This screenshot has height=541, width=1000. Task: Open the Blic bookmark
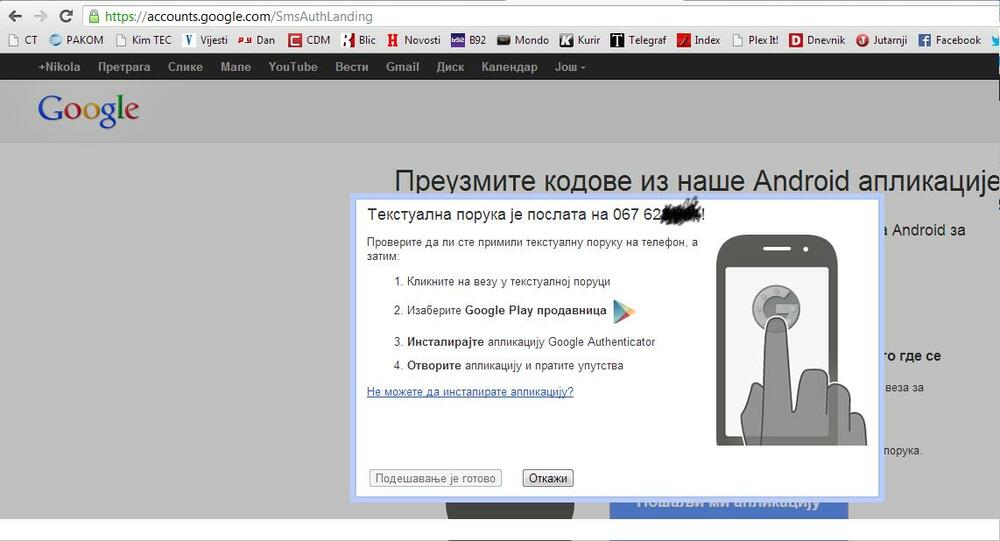(x=359, y=40)
